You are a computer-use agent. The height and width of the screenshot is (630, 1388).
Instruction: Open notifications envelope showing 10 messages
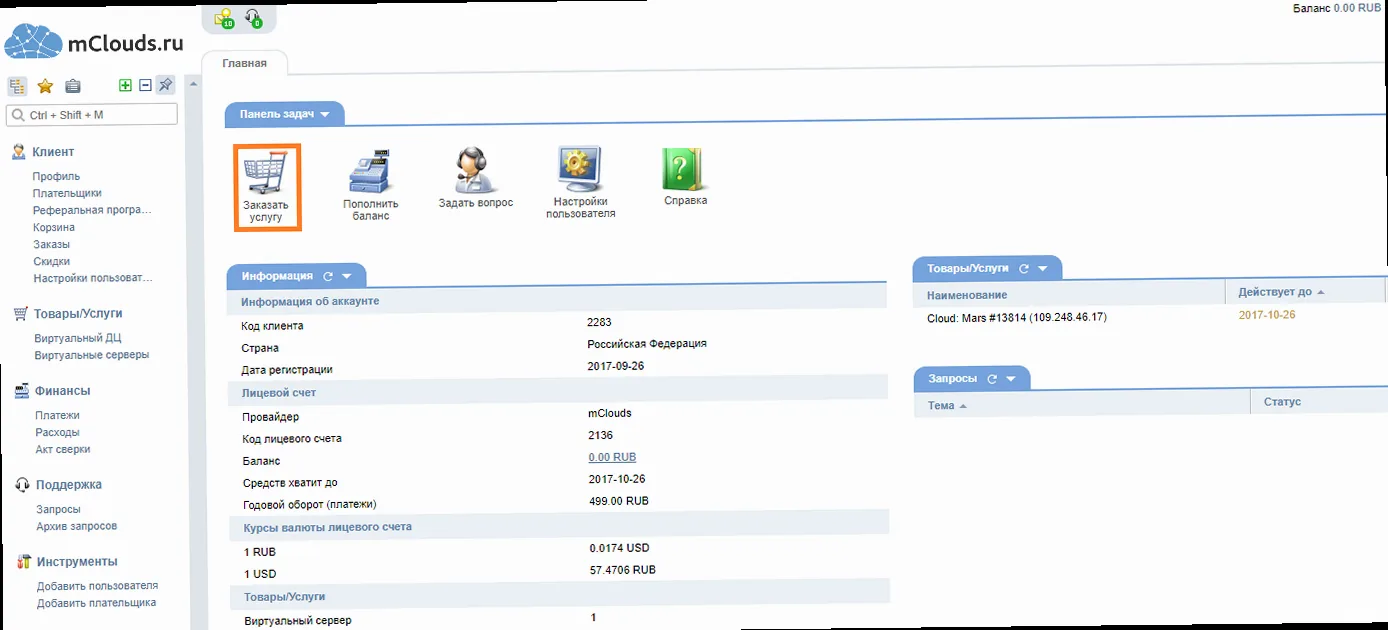tap(225, 18)
